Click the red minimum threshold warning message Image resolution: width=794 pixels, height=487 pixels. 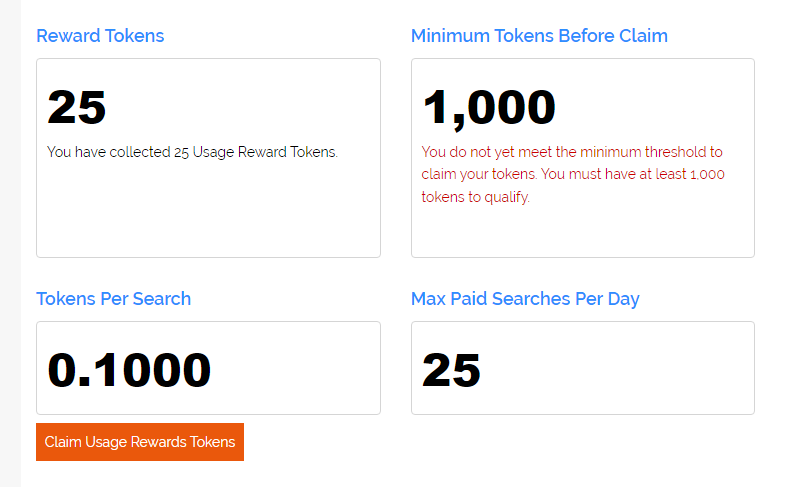click(573, 174)
